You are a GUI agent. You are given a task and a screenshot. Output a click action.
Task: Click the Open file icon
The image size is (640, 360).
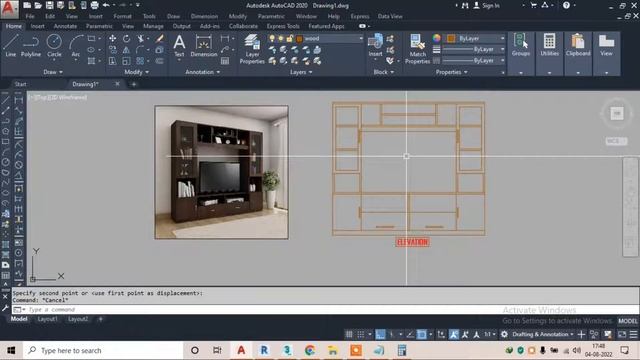pos(38,5)
